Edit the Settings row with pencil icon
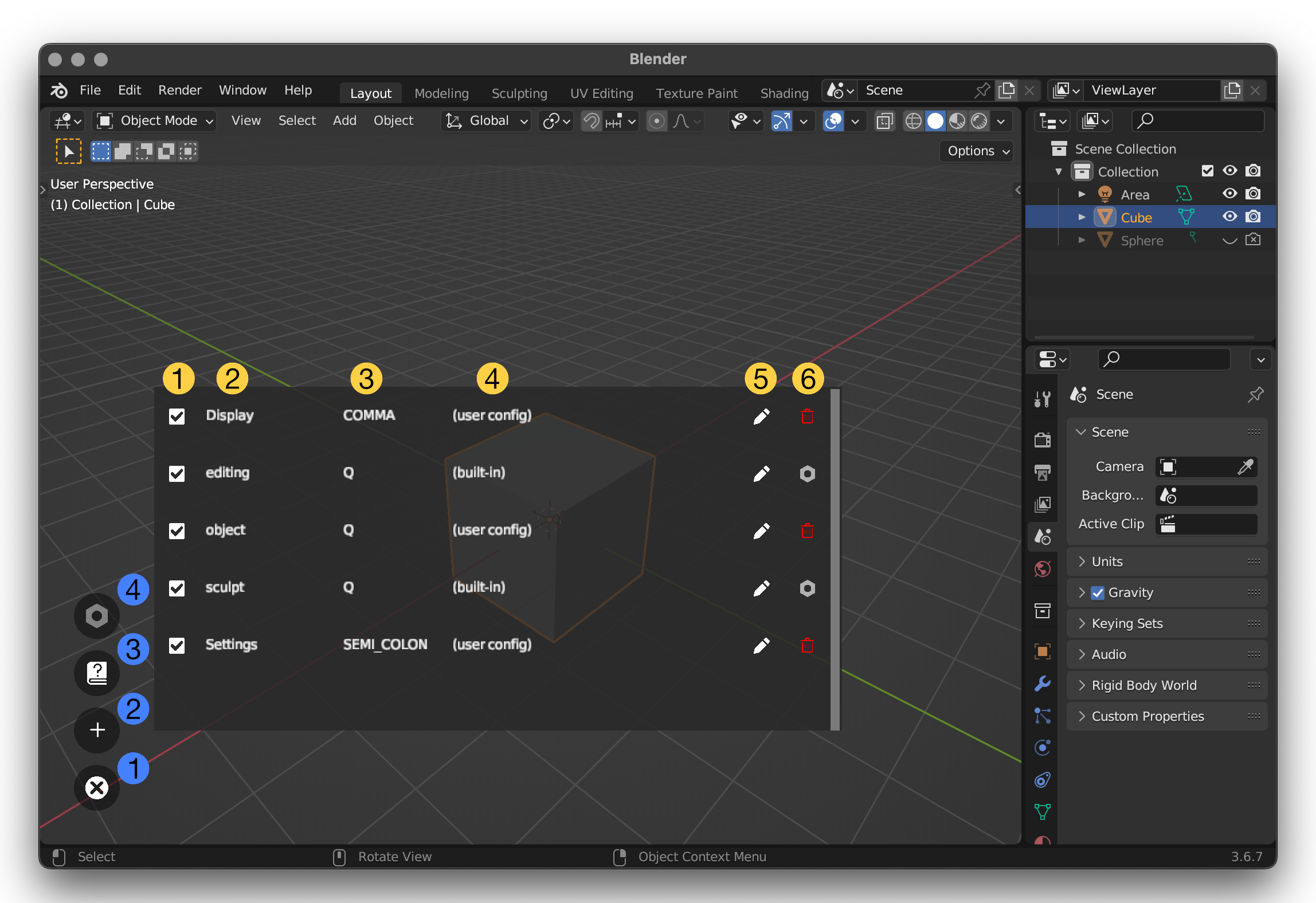The width and height of the screenshot is (1316, 903). pyautogui.click(x=761, y=646)
